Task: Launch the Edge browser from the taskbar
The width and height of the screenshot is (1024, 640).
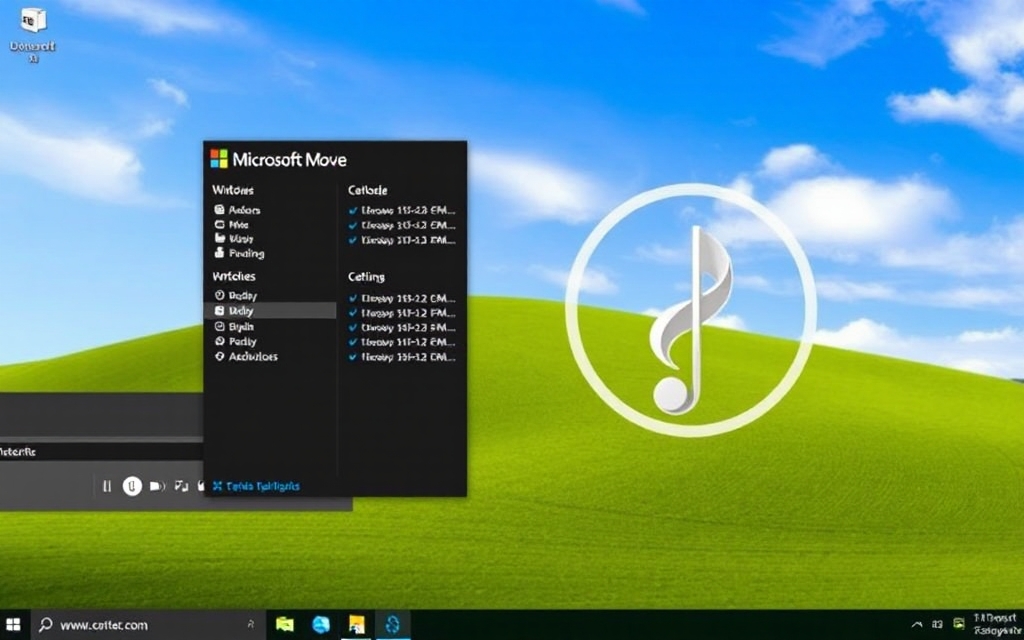Action: pyautogui.click(x=321, y=624)
